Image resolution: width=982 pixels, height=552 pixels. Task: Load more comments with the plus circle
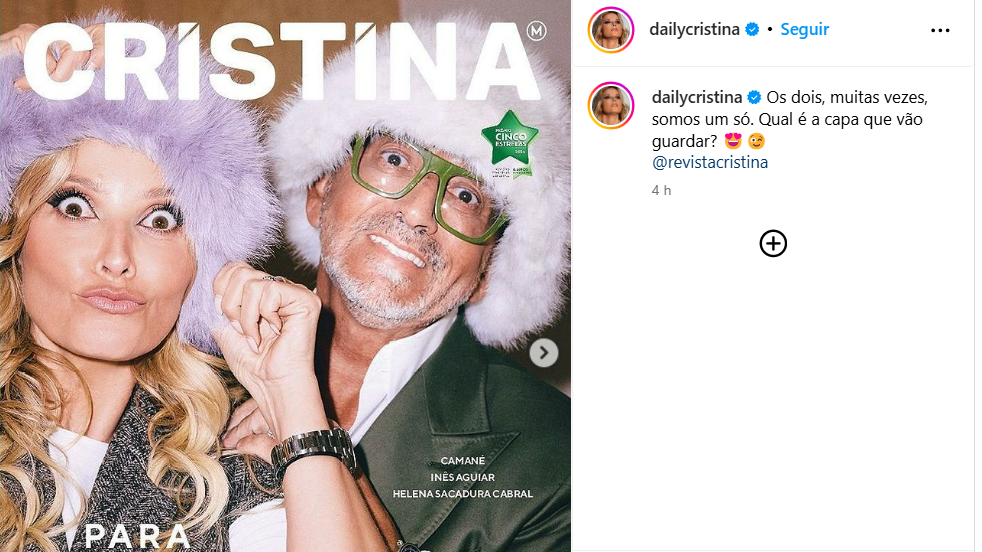(x=773, y=243)
